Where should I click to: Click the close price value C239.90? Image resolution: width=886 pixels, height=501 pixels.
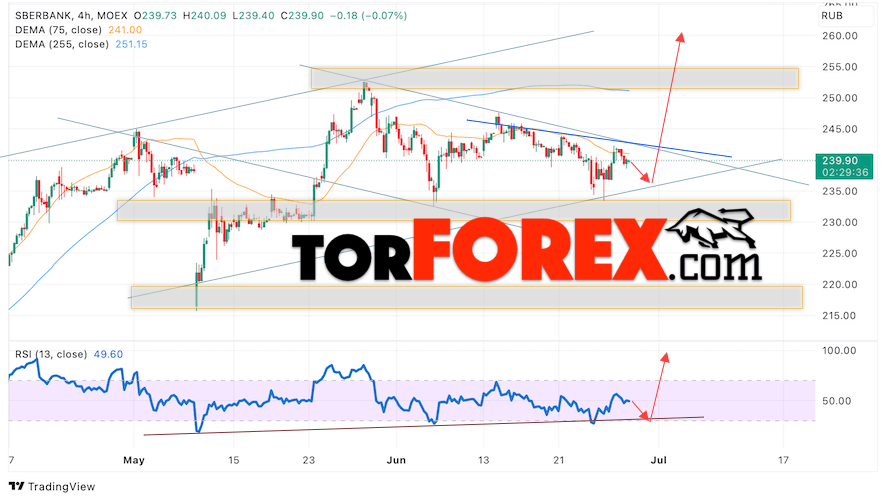(302, 16)
